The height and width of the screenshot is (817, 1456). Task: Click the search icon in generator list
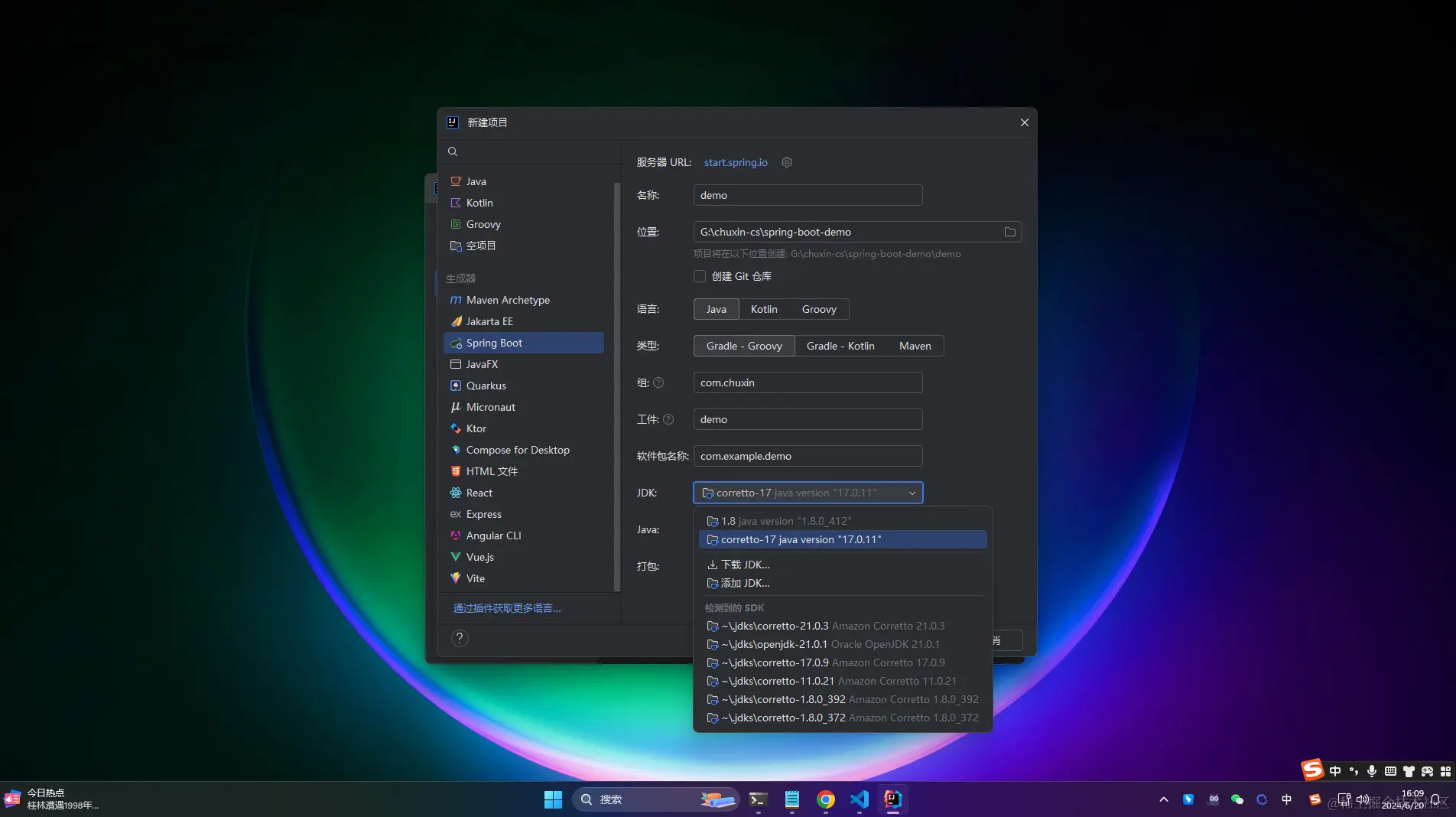[x=453, y=151]
